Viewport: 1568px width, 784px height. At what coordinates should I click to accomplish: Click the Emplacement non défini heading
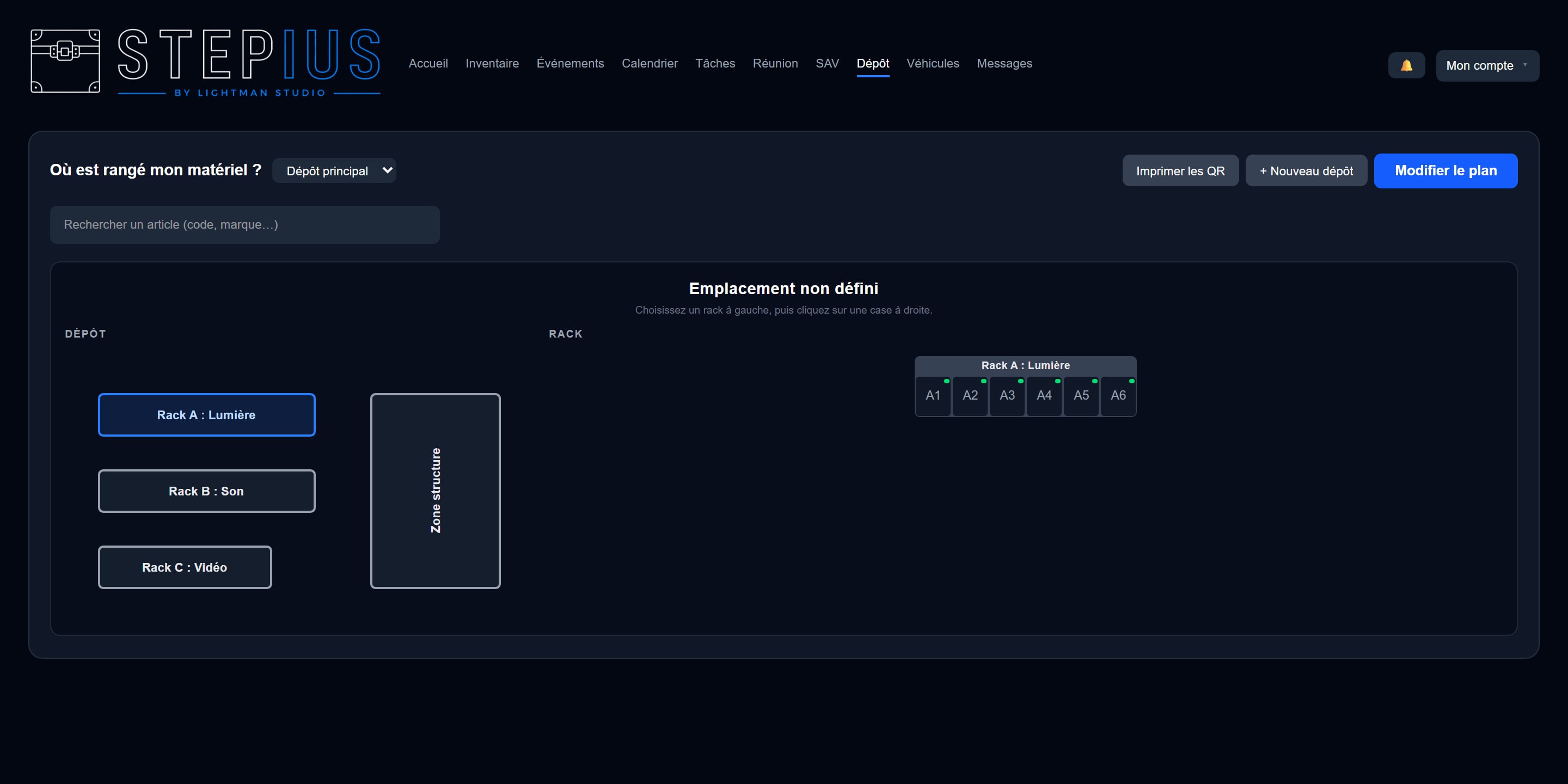783,288
